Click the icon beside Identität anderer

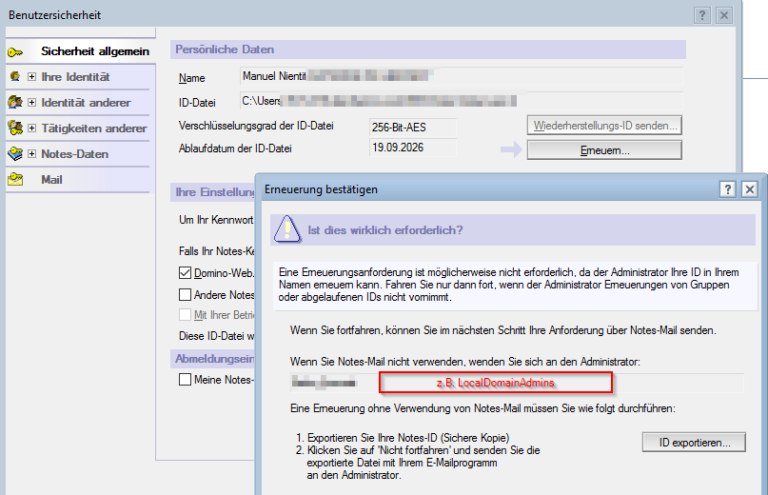tap(15, 102)
